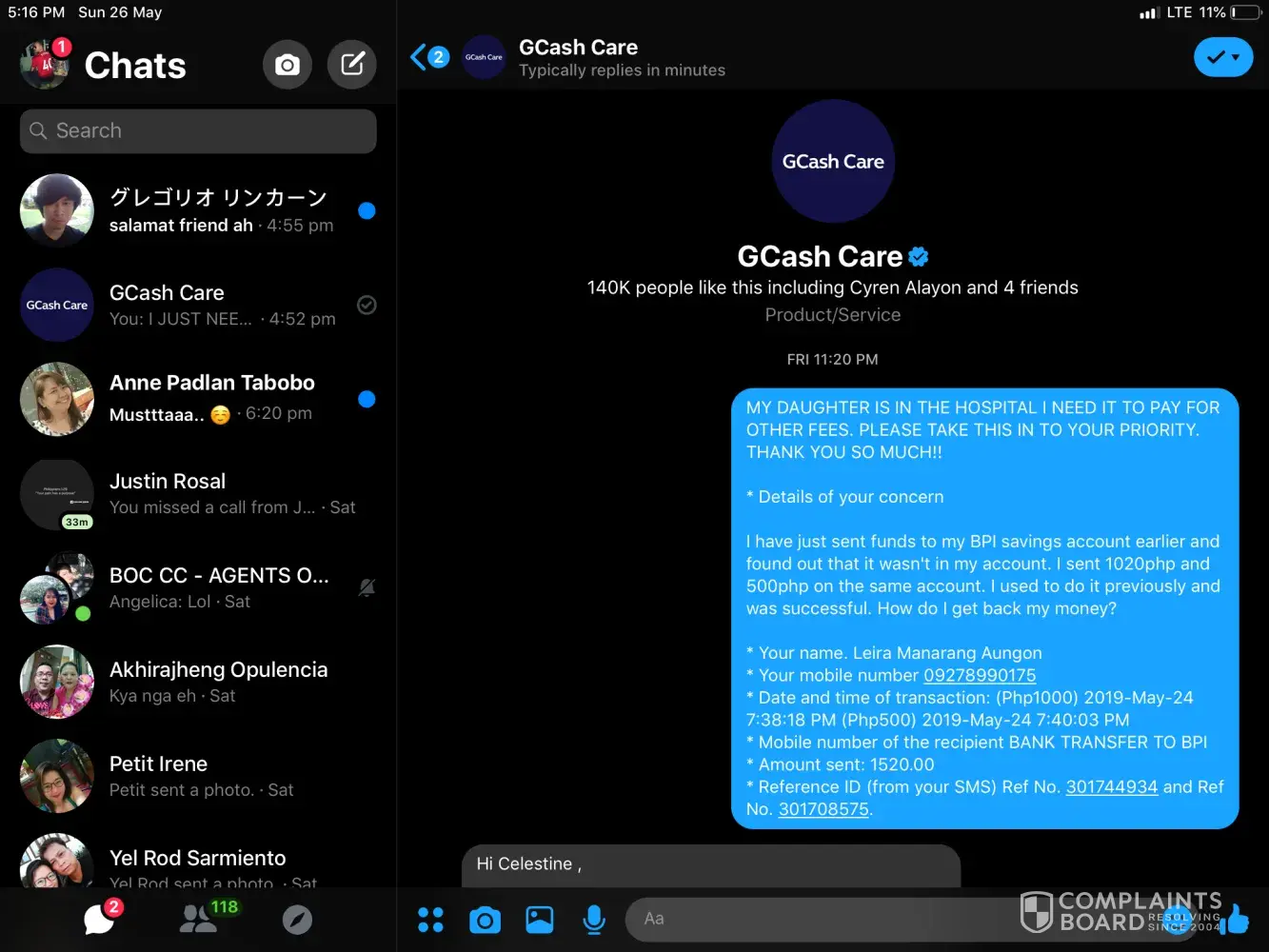Tap mobile number link 09278990175
The image size is (1269, 952).
(980, 675)
